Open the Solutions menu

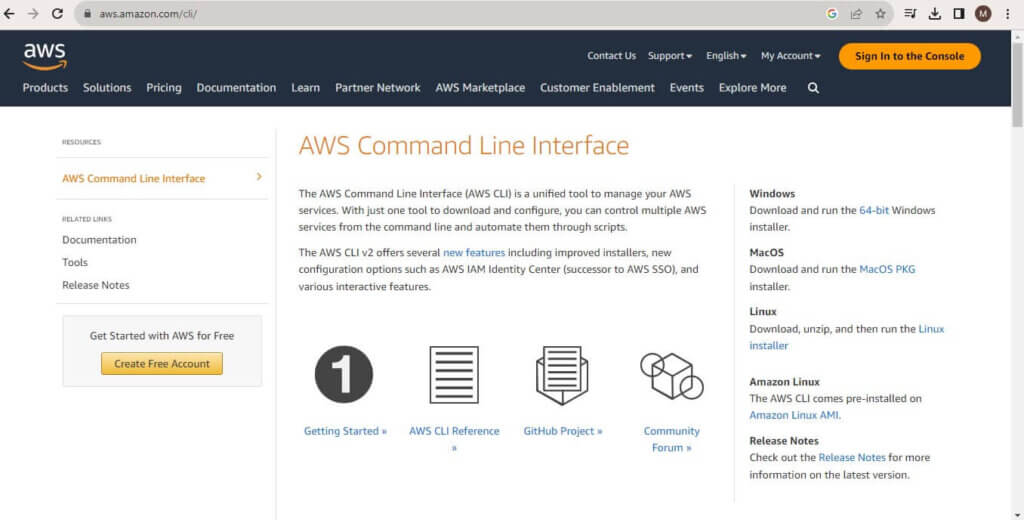(x=107, y=88)
